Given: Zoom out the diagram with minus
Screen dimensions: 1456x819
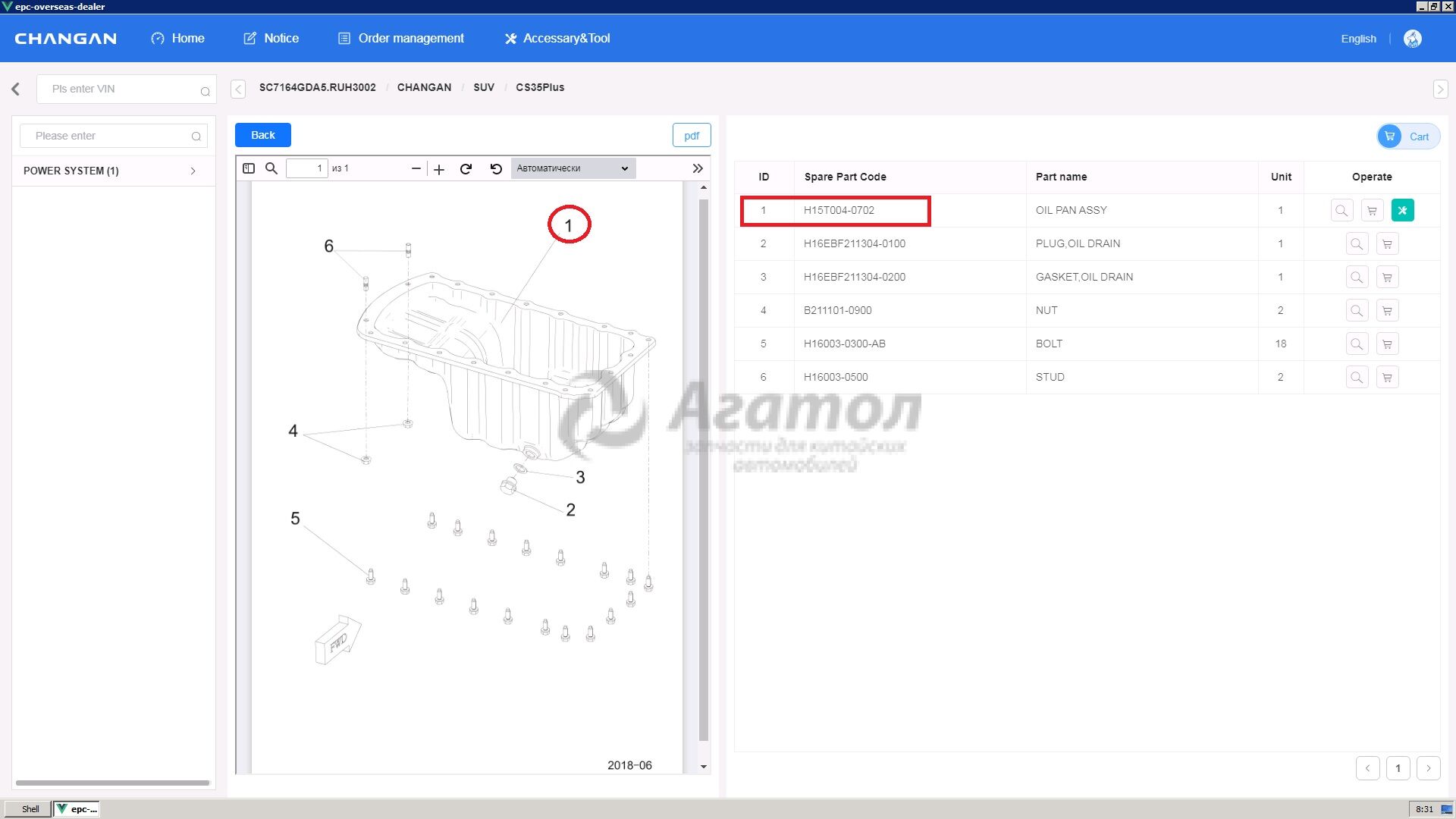Looking at the screenshot, I should coord(416,168).
